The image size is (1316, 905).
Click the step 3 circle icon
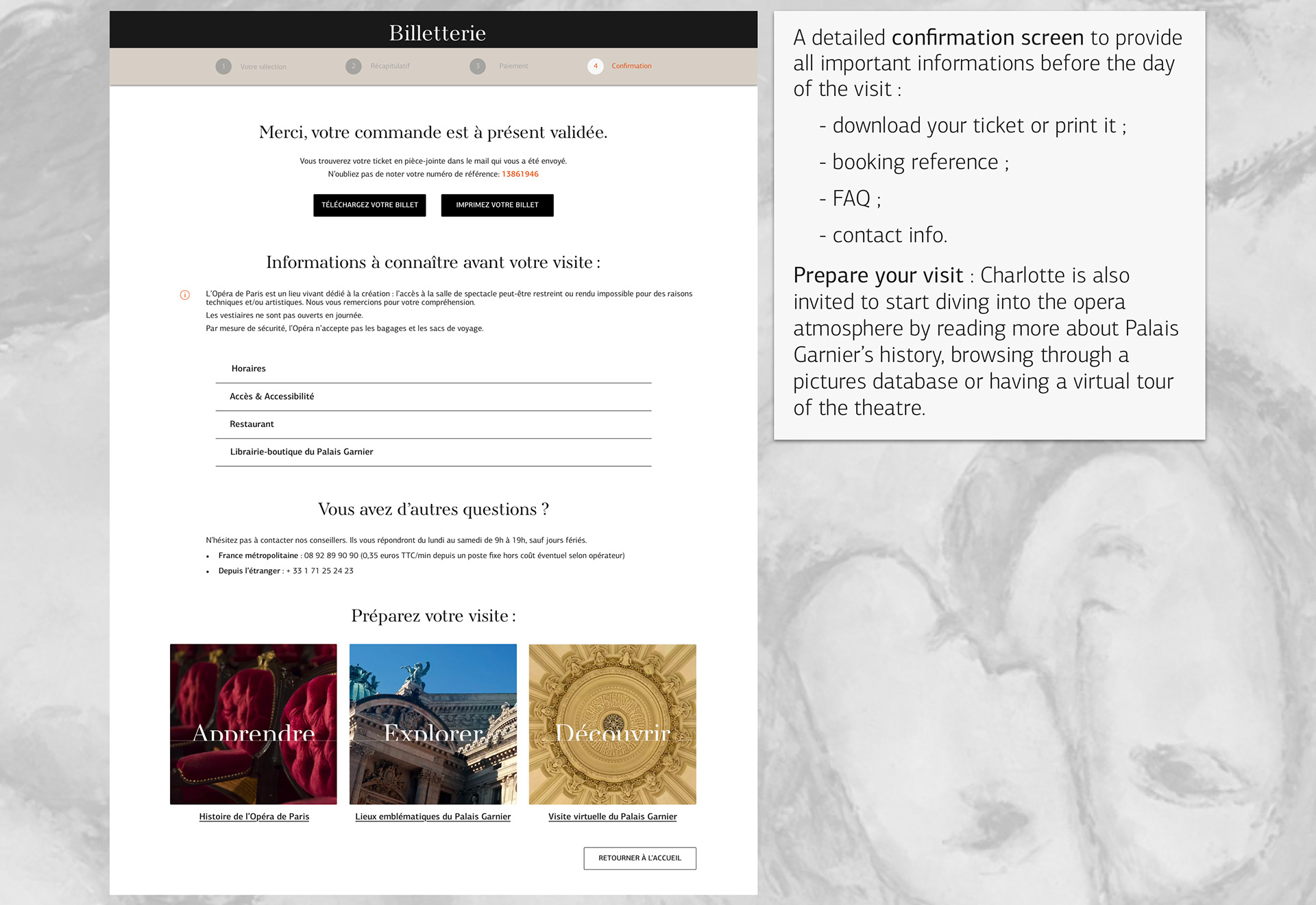pos(478,67)
